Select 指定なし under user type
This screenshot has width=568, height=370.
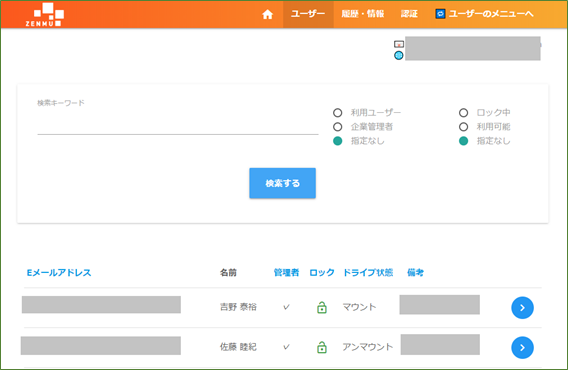[338, 141]
